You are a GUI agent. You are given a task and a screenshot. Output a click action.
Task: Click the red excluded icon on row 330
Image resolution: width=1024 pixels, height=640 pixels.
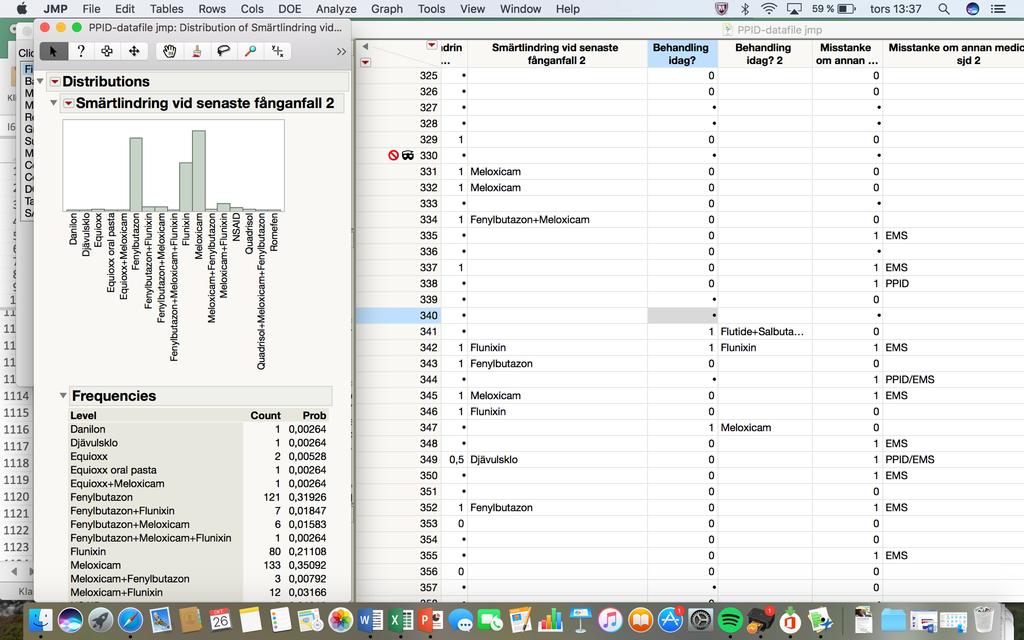tap(393, 155)
